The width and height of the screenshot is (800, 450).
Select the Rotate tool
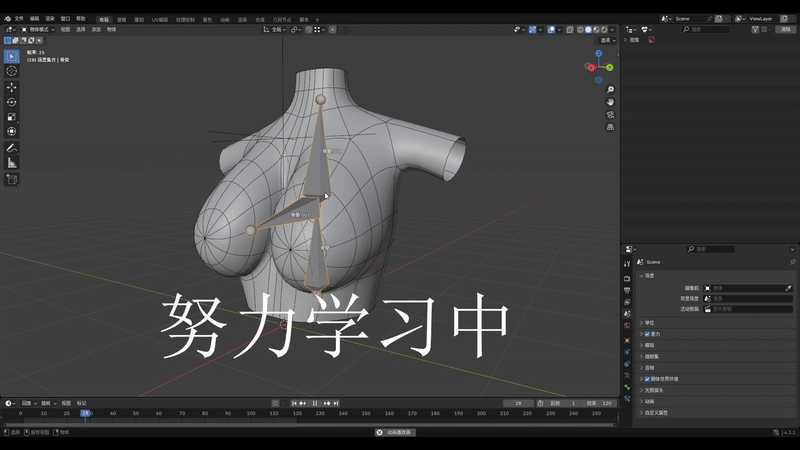click(x=12, y=102)
